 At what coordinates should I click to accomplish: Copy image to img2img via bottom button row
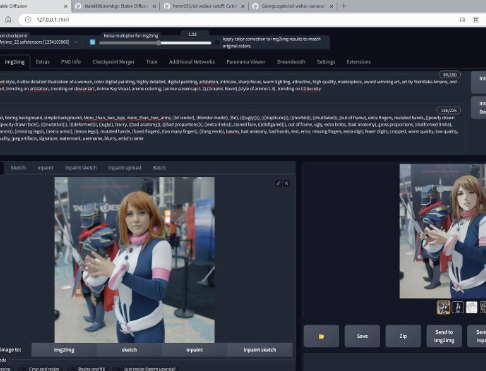tap(64, 350)
